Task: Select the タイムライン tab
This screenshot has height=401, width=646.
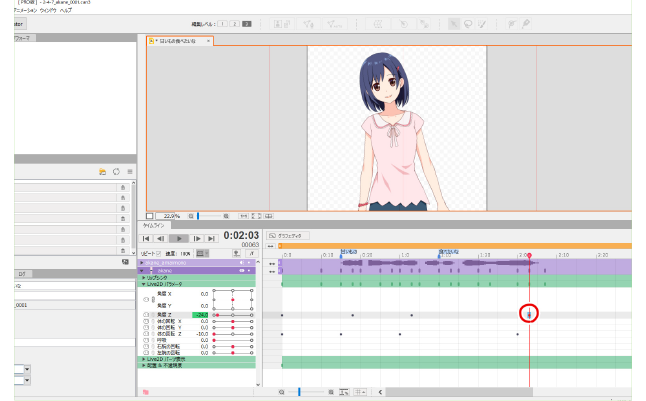Action: (154, 225)
